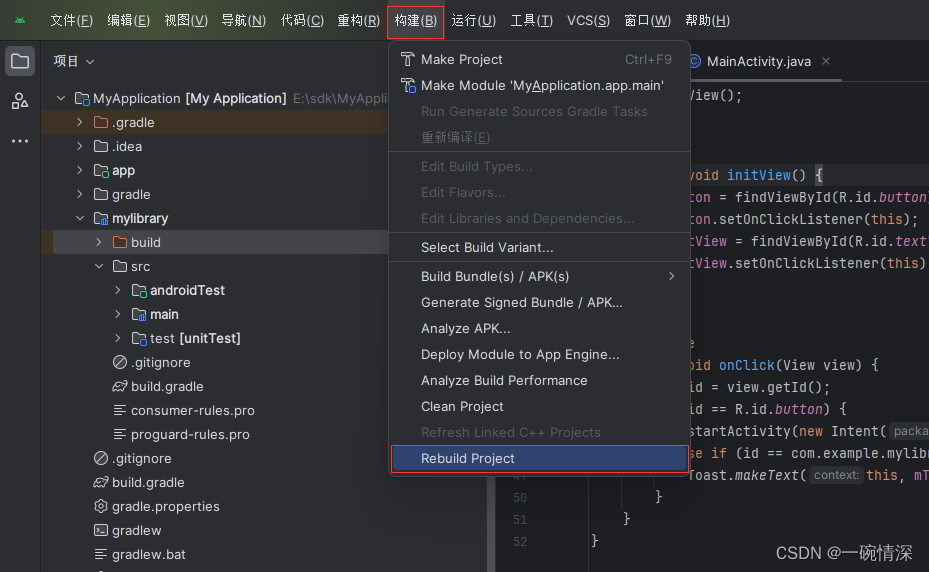Viewport: 929px width, 572px height.
Task: Expand the .idea folder
Action: (x=80, y=146)
